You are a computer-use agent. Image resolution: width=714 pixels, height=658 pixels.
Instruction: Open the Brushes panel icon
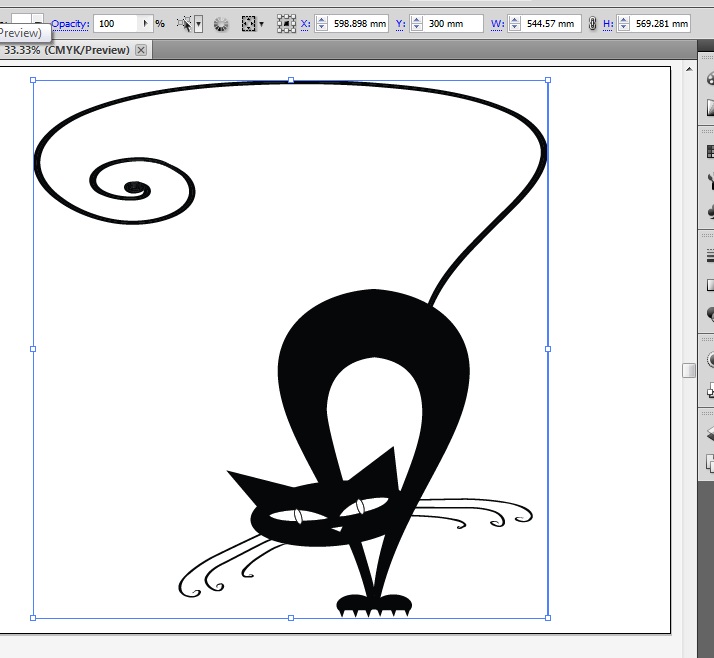coord(709,181)
